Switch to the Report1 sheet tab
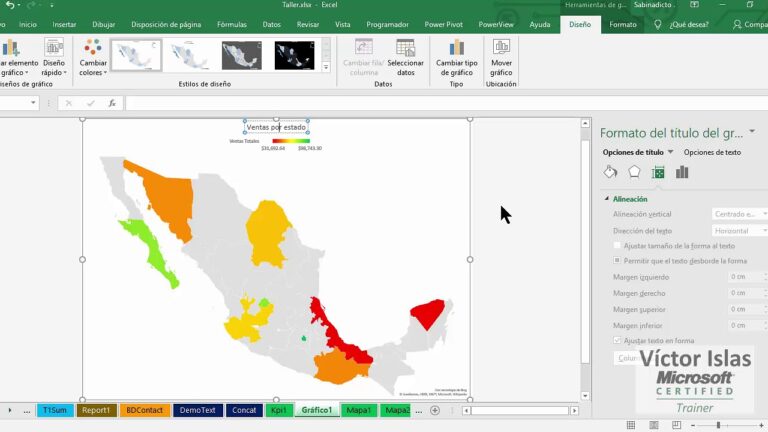 (96, 410)
